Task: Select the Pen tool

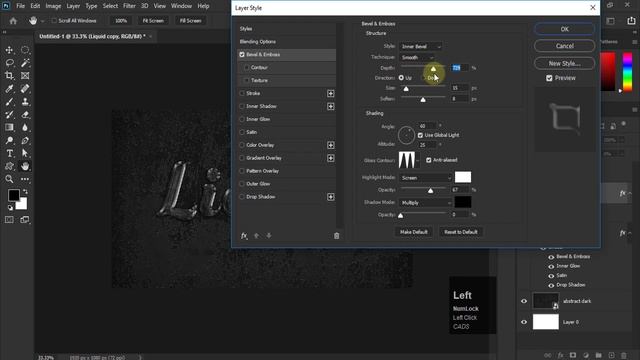Action: point(25,140)
